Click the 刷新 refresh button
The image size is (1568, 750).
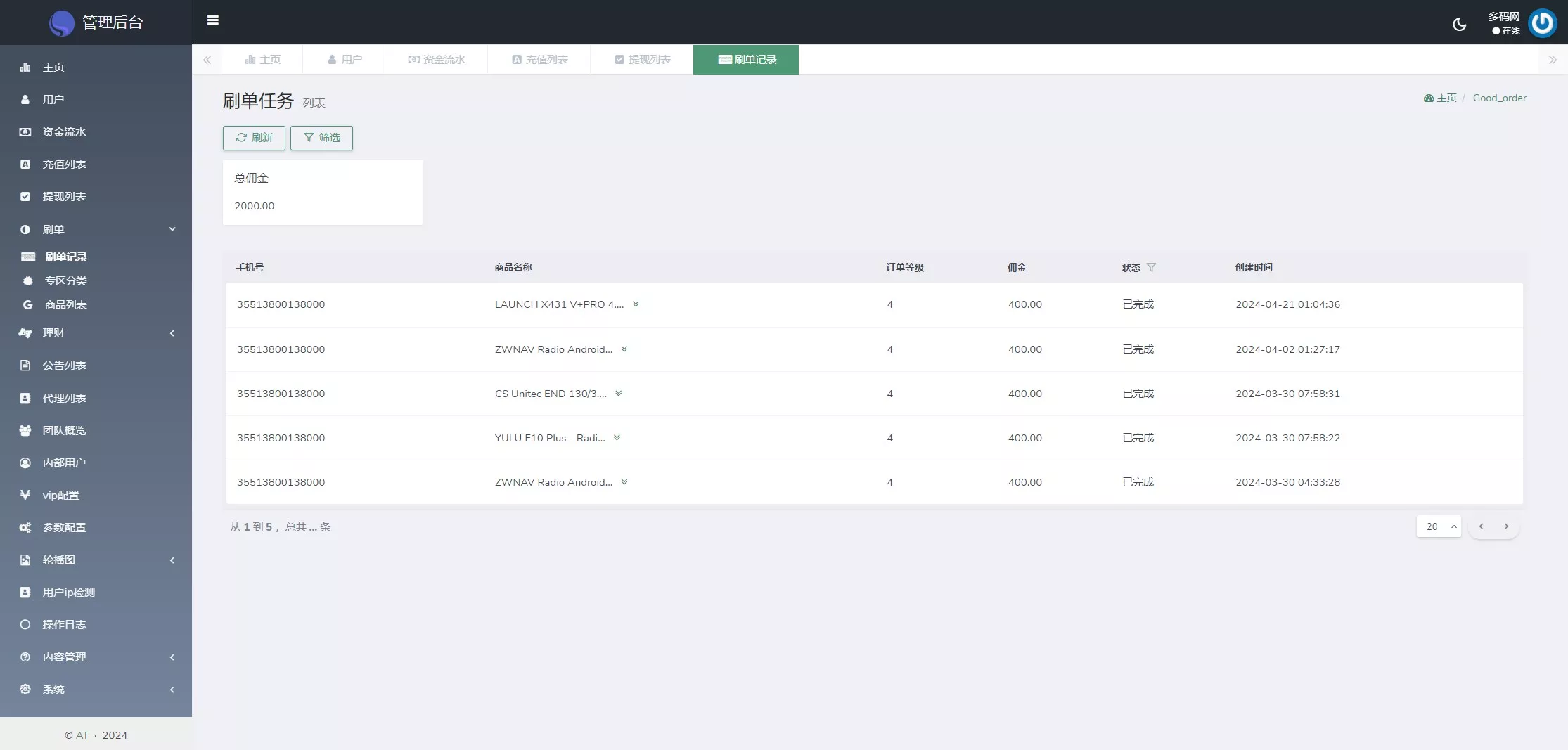point(254,138)
